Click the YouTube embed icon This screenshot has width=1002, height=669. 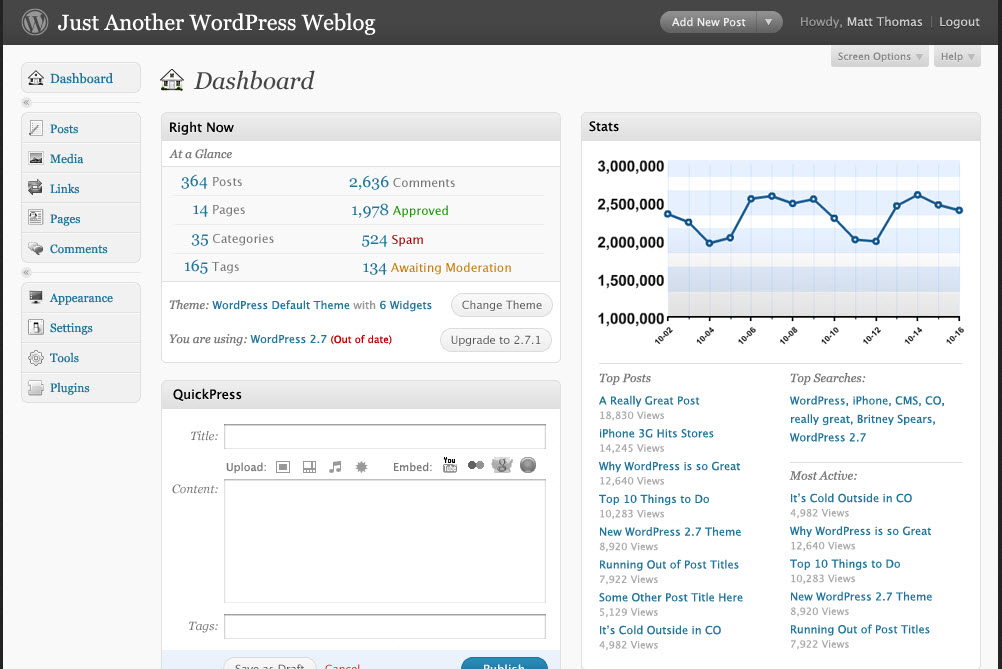(450, 465)
